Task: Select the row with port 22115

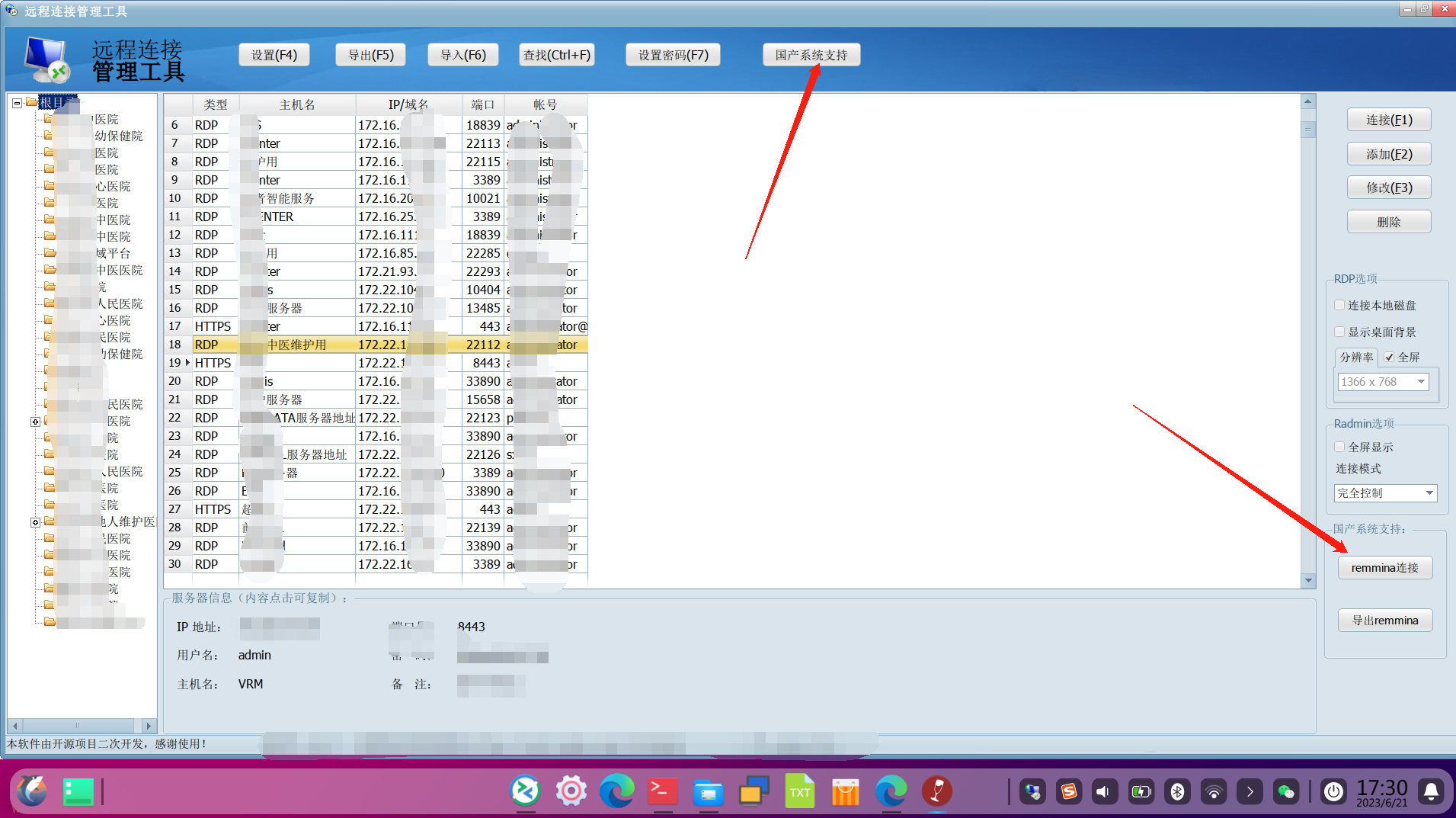Action: tap(376, 162)
